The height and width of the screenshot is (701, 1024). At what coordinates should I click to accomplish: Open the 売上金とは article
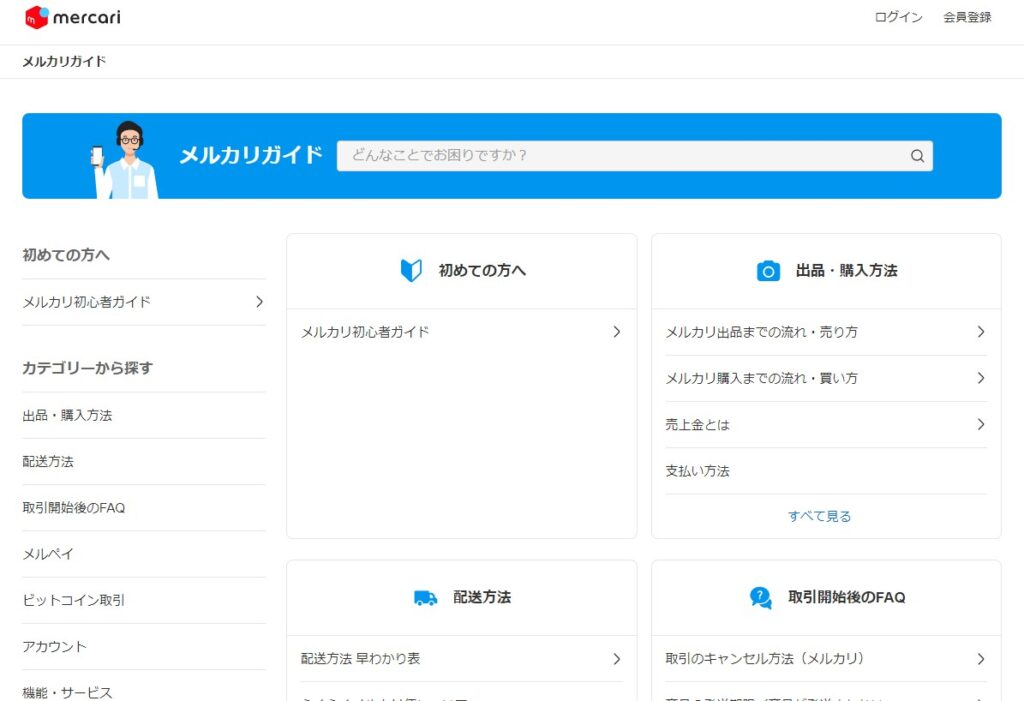(825, 425)
